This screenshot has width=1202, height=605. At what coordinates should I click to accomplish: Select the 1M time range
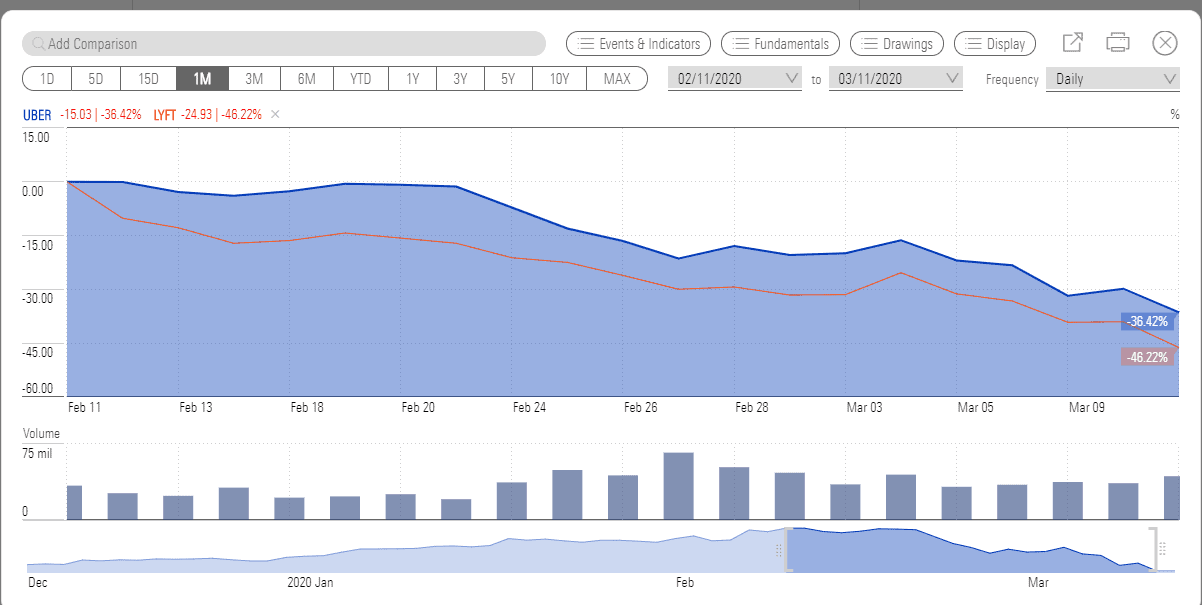click(202, 79)
